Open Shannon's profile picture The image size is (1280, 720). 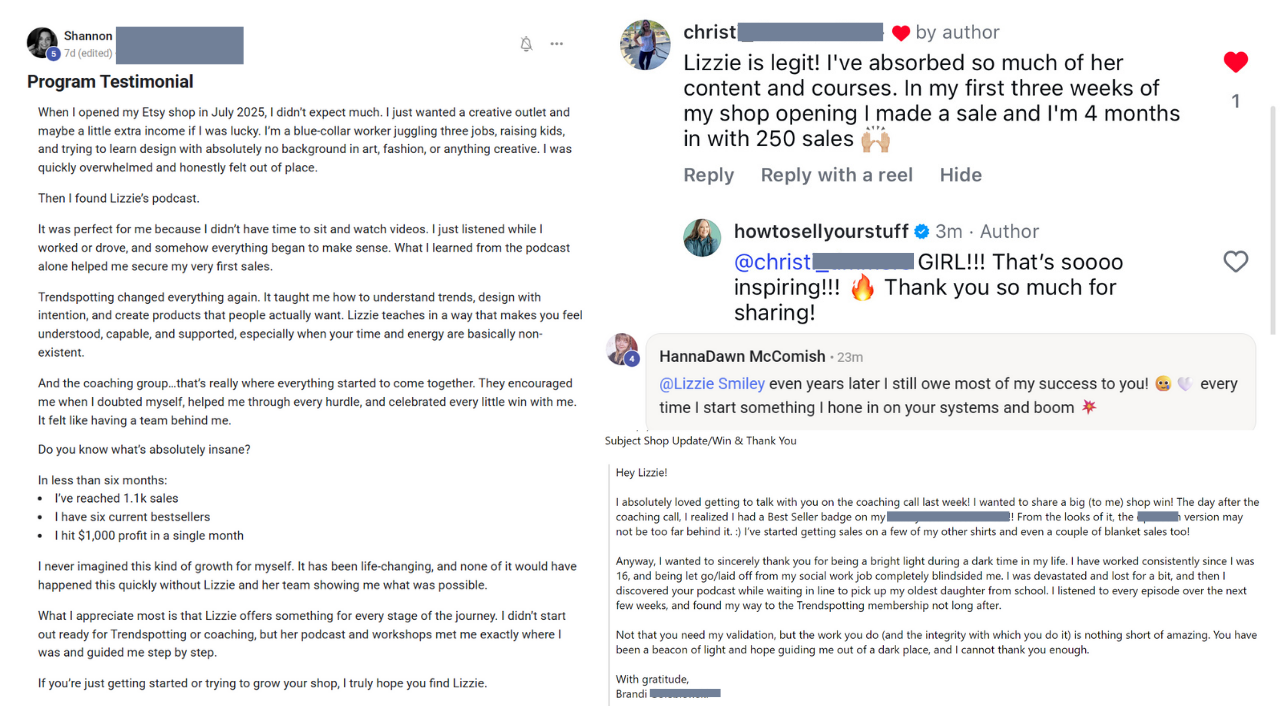[x=43, y=43]
